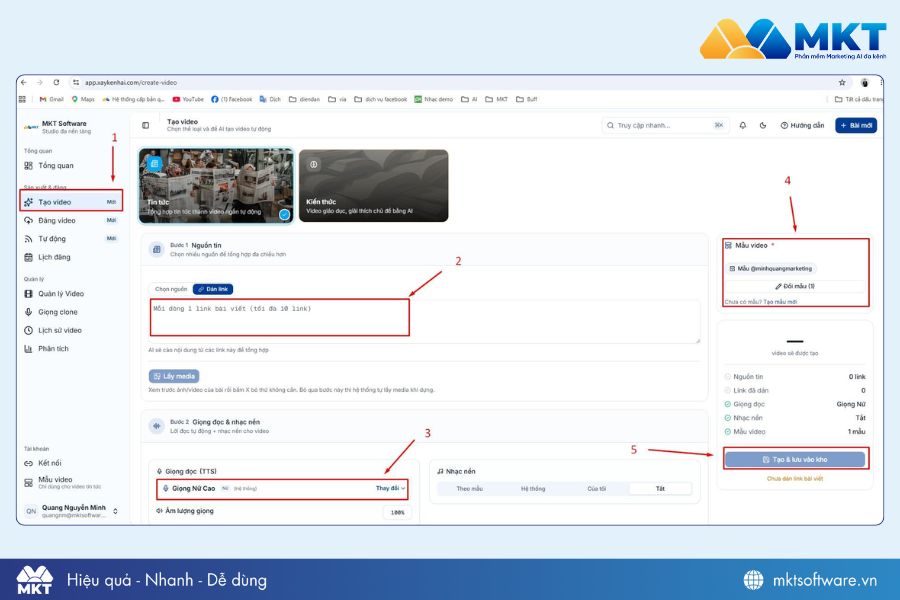900x600 pixels.
Task: Open the dịch vụ facebook bookmark folder
Action: pos(381,99)
